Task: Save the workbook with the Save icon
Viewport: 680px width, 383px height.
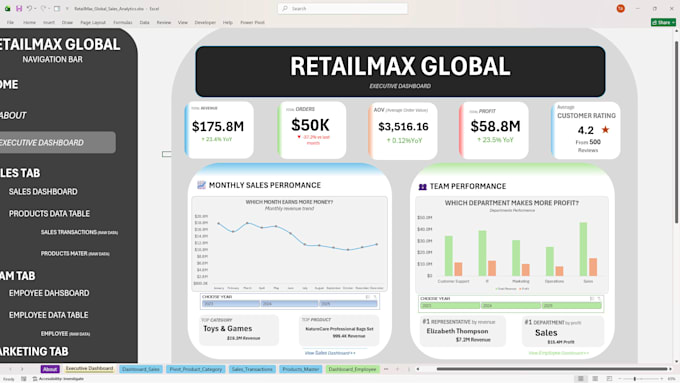Action: click(x=19, y=9)
